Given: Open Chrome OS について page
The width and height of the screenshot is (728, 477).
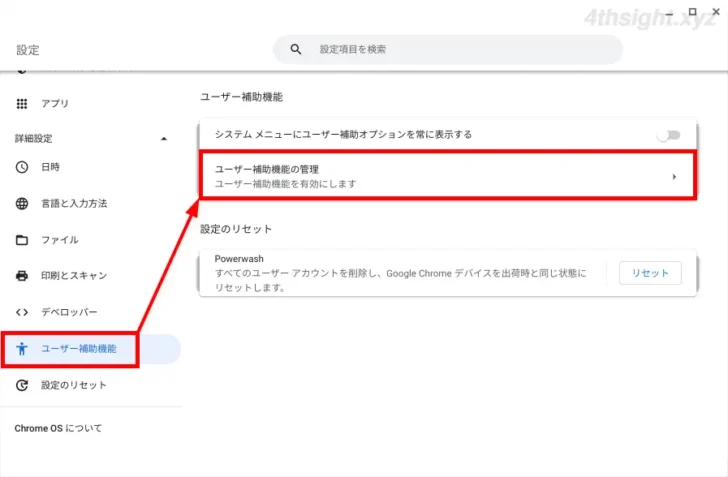Looking at the screenshot, I should point(58,428).
